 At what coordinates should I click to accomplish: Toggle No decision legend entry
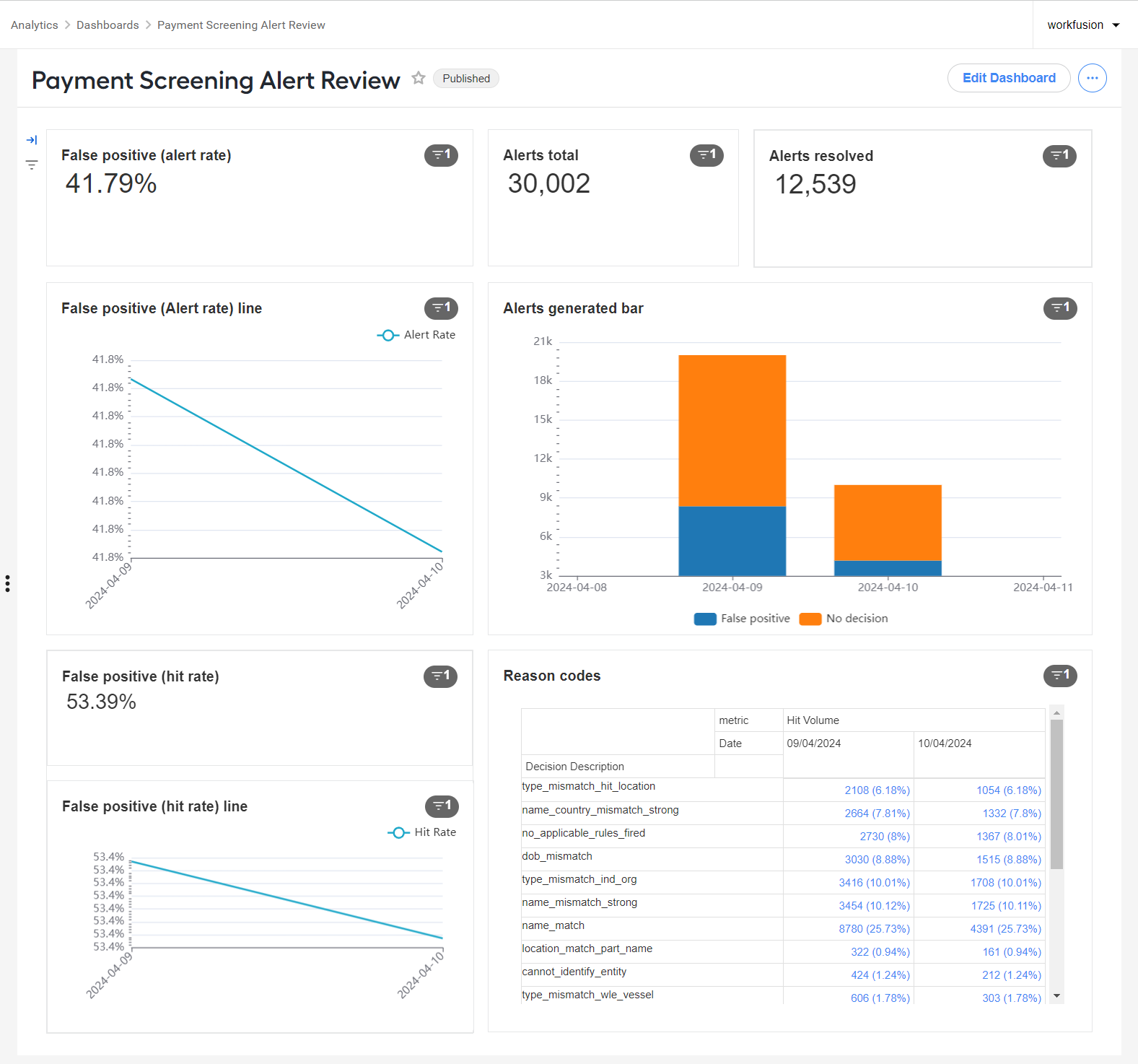pos(844,619)
